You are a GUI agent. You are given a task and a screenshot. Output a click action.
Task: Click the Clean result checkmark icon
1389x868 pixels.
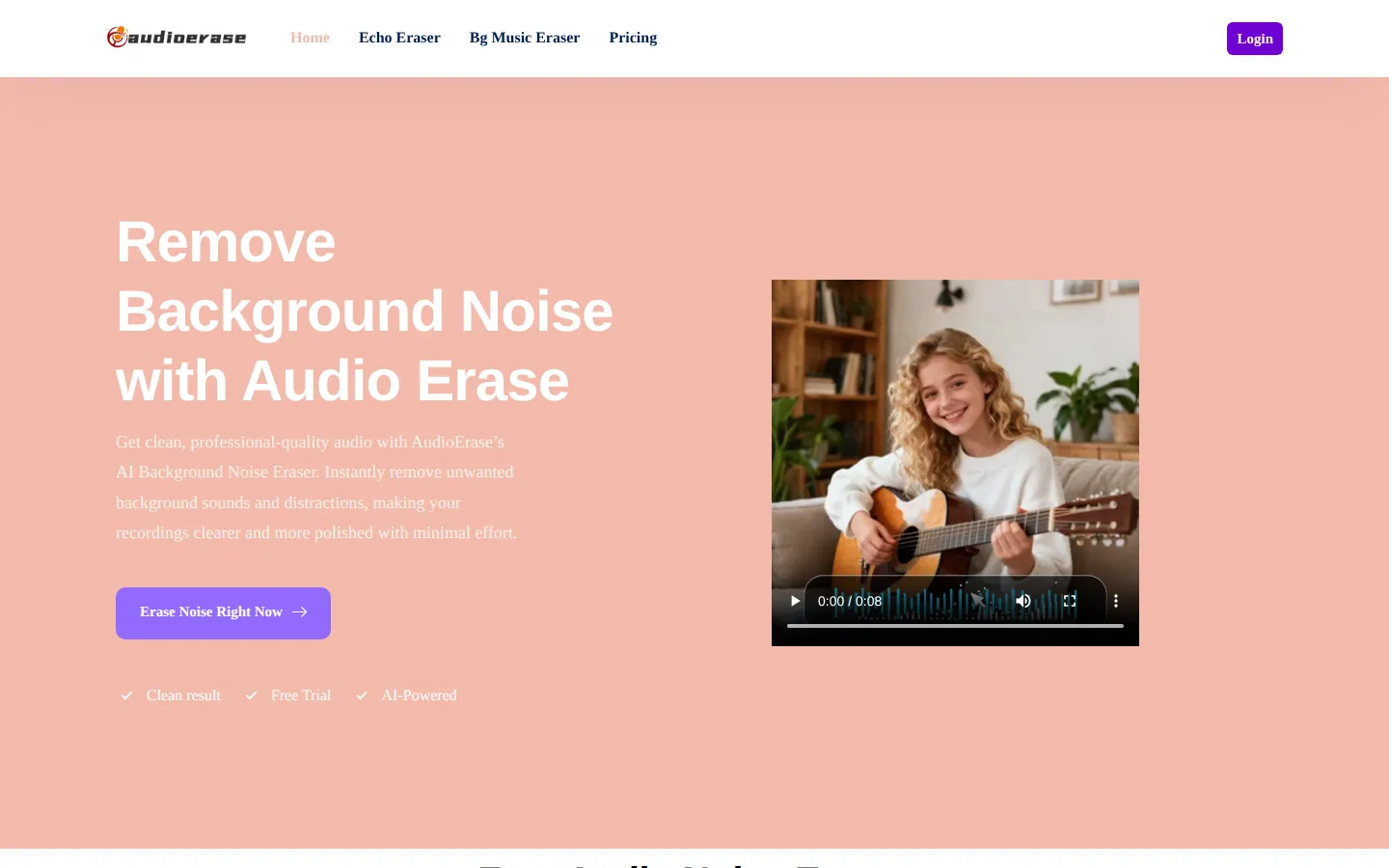pos(126,695)
